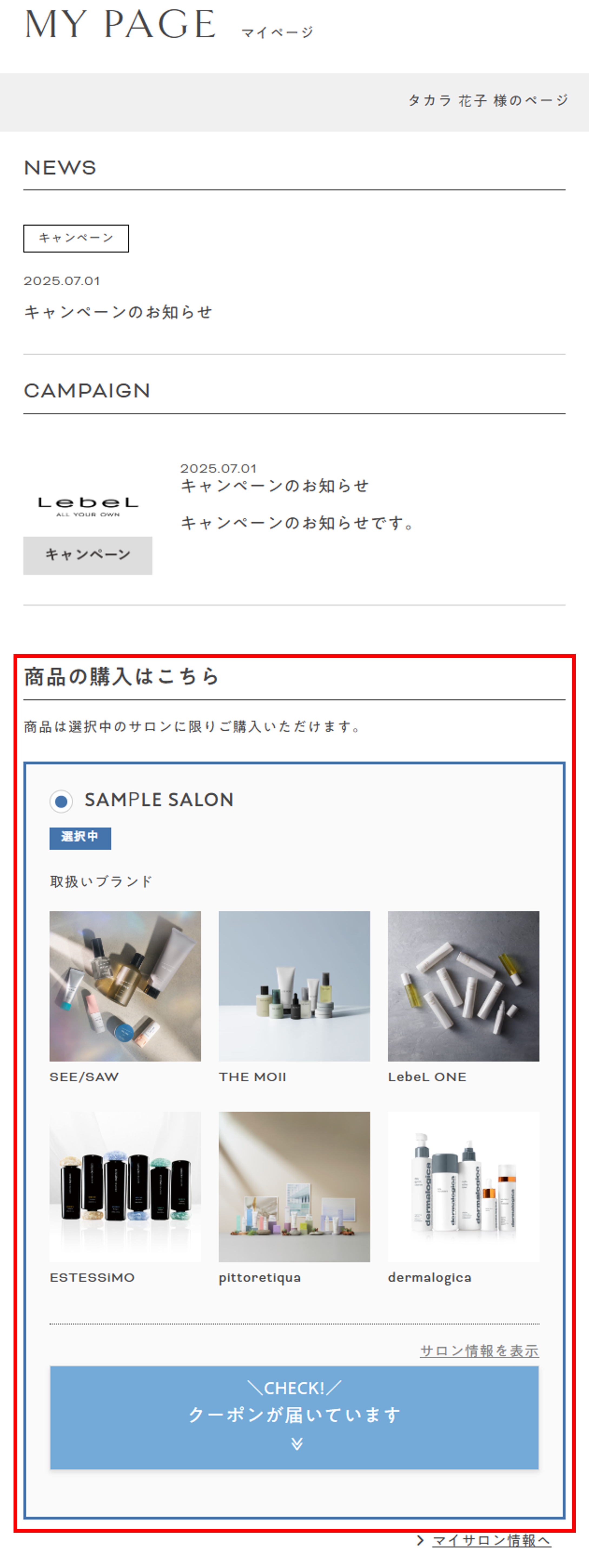Click the サロン情報を表示 link
Viewport: 589px width, 1568px height.
point(479,1351)
